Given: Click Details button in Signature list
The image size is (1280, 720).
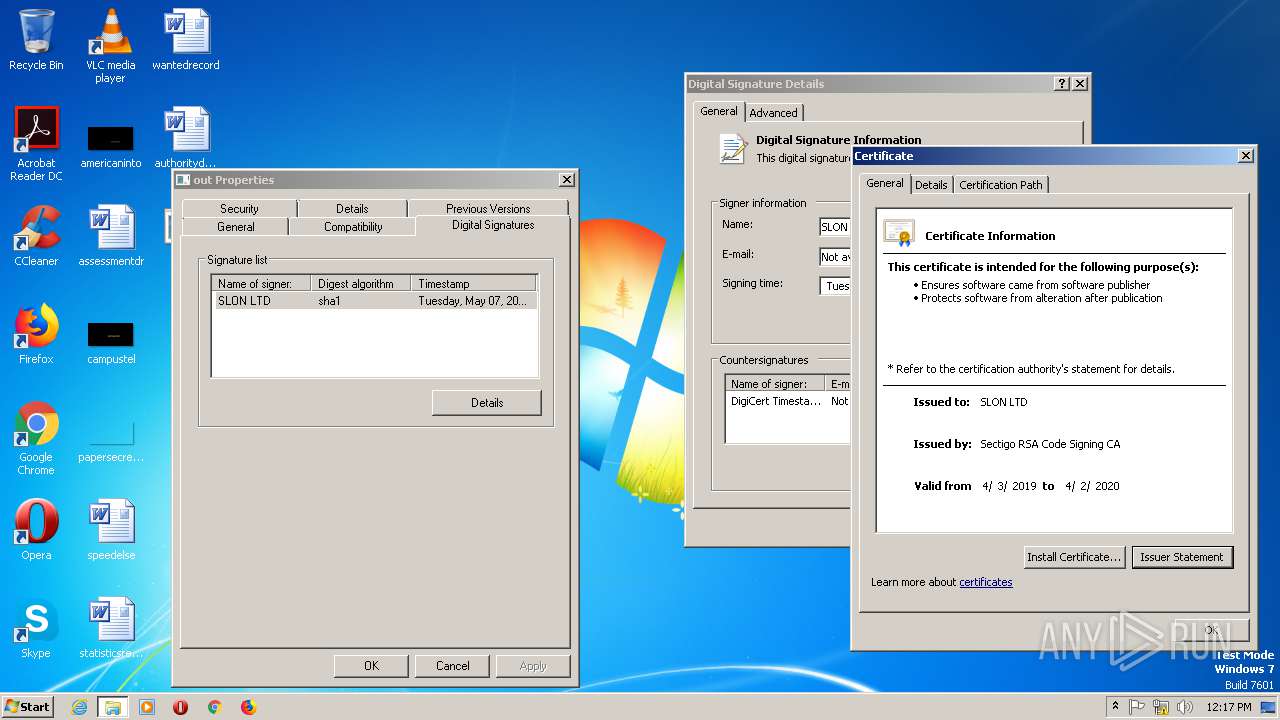Looking at the screenshot, I should (487, 402).
